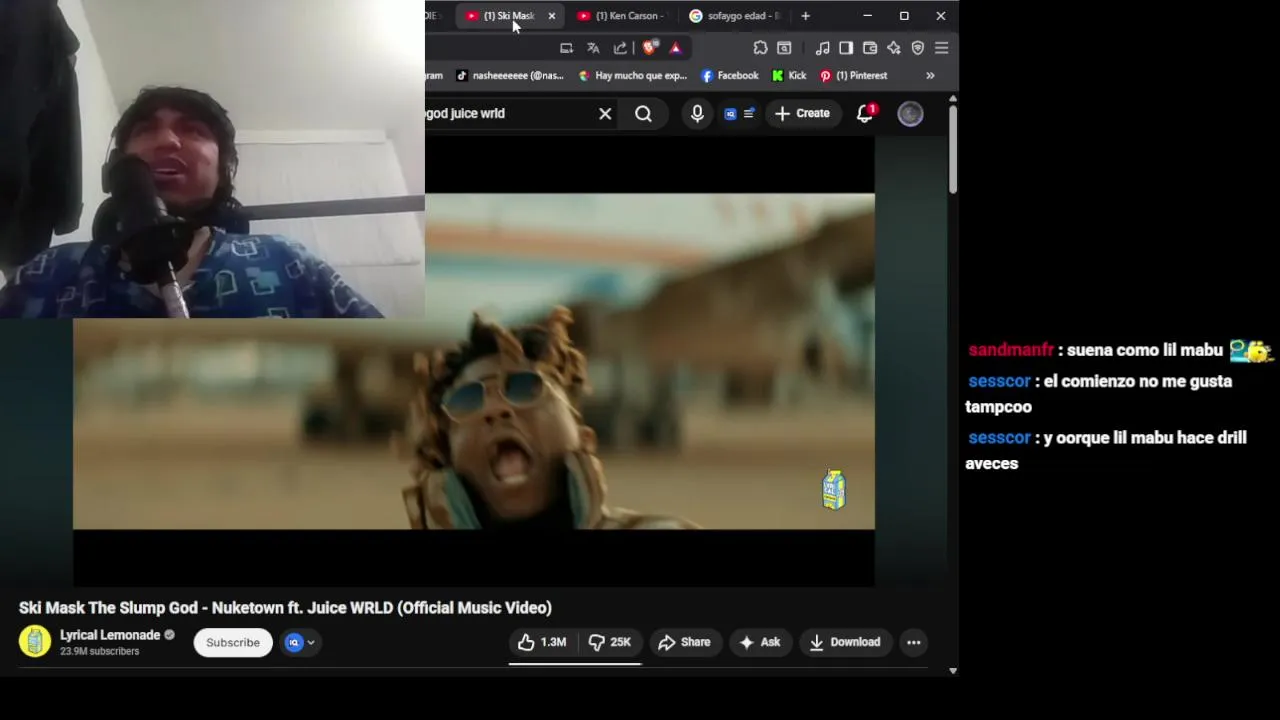The image size is (1280, 720).
Task: Click the Lyrical Lemonade carton watermark
Action: tap(834, 490)
